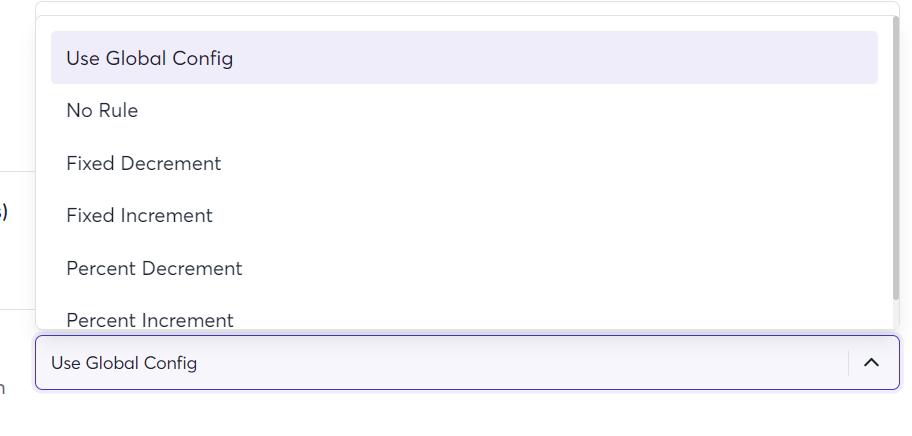Set the rule type to No Rule
The image size is (912, 436).
pos(464,110)
